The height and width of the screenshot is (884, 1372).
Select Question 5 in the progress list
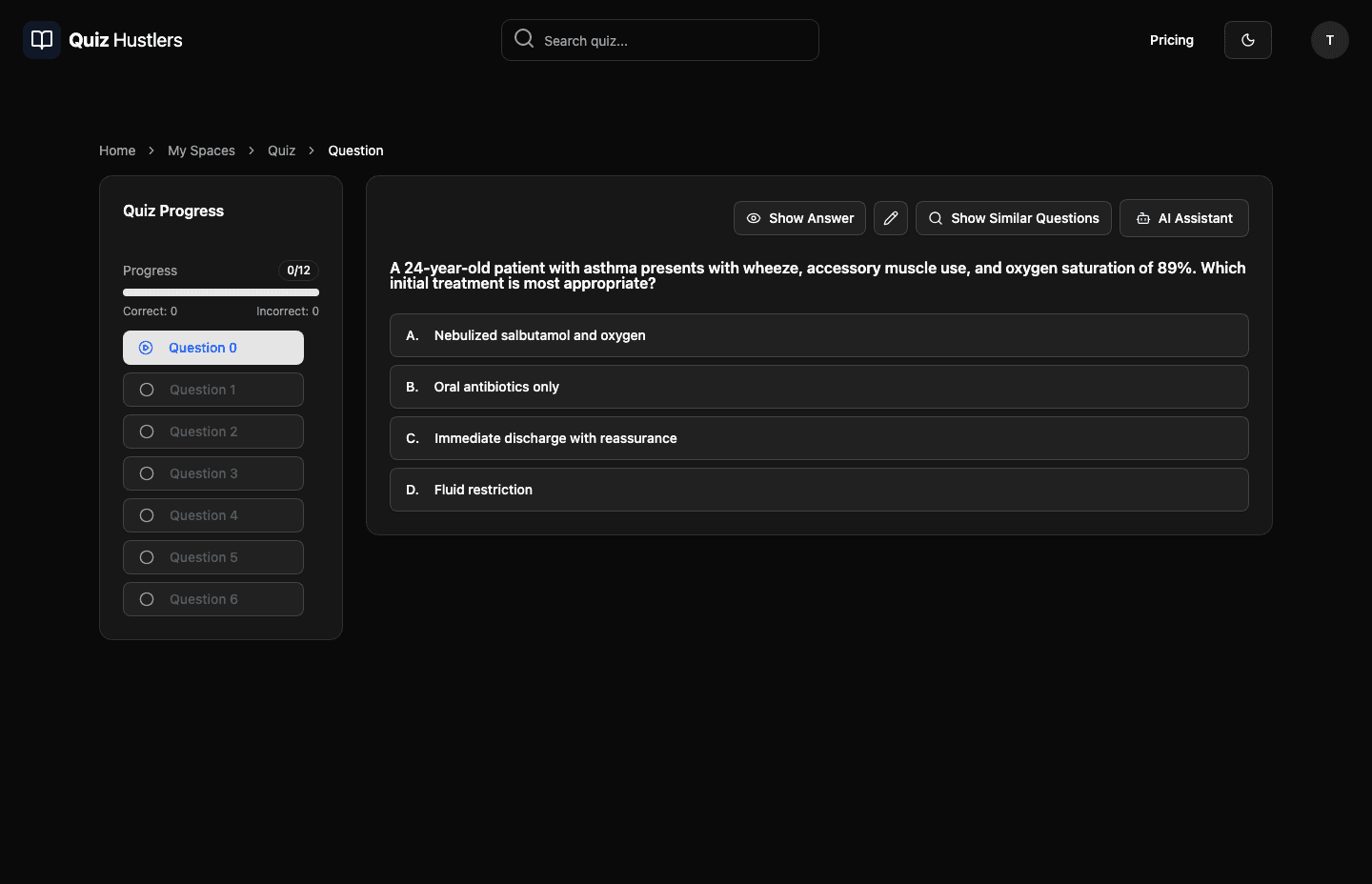pos(213,557)
